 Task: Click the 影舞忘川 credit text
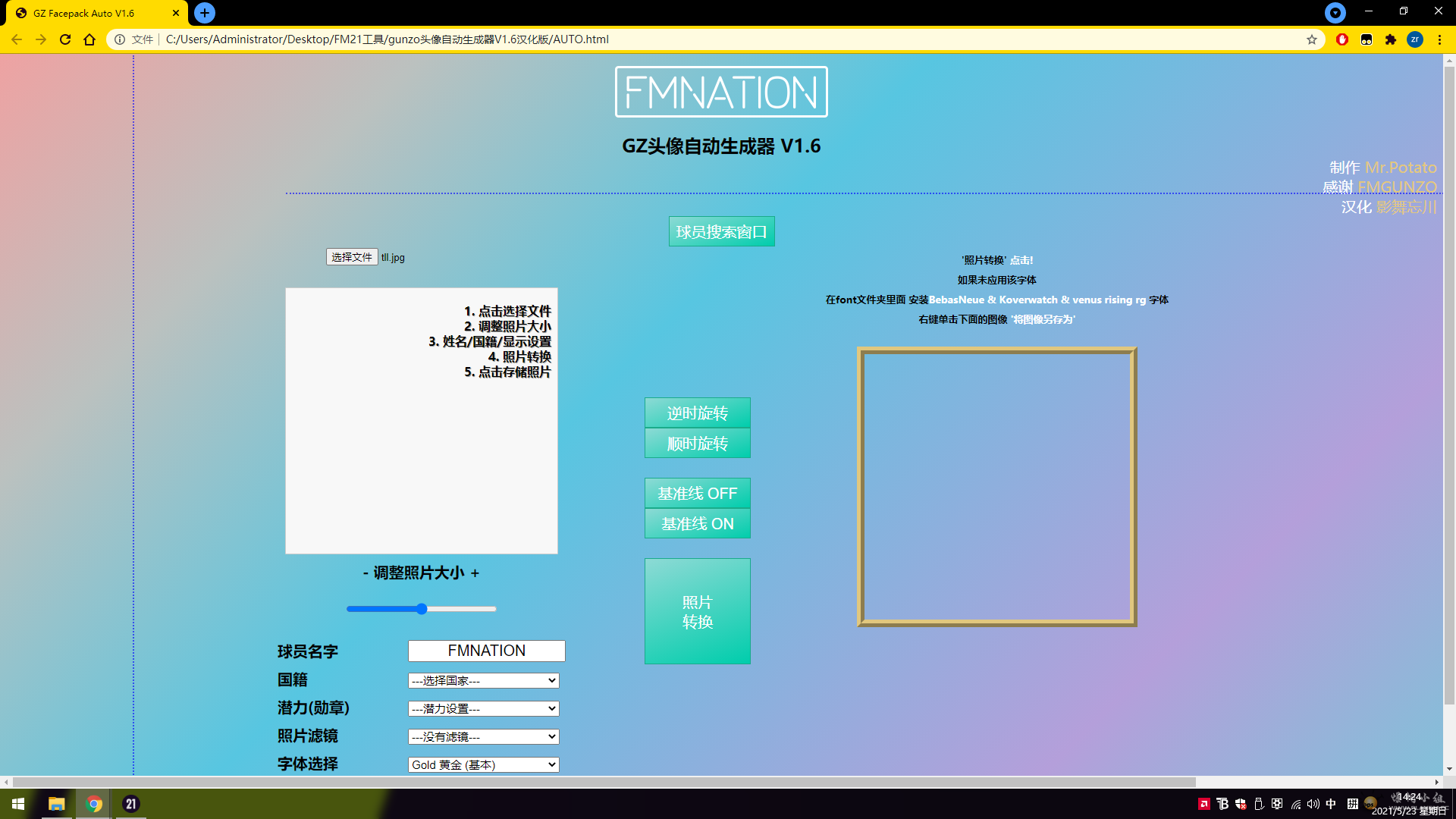pos(1406,207)
